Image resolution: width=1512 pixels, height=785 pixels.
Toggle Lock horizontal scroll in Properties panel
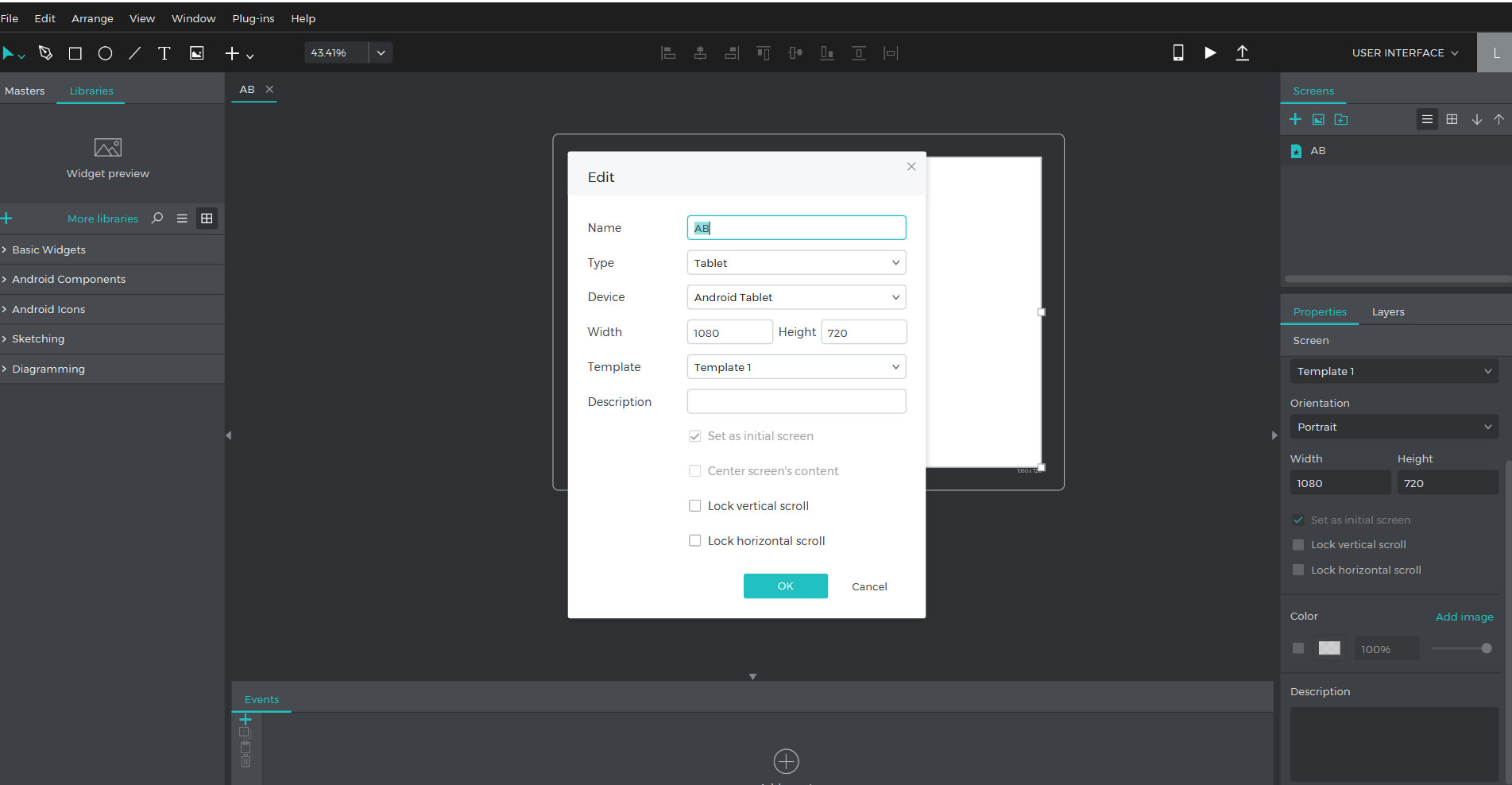(x=1298, y=570)
